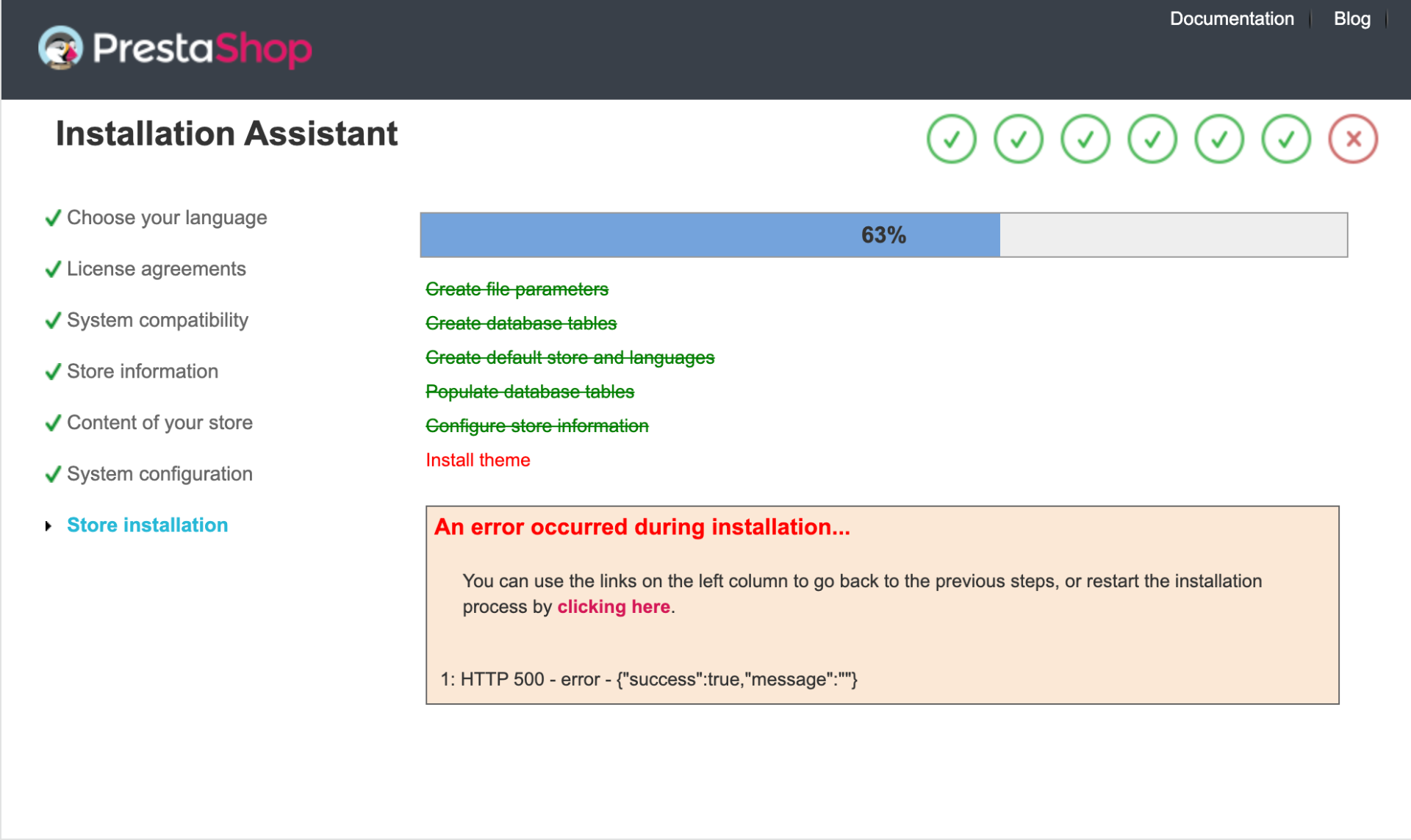Select the Content of your store step

[159, 423]
